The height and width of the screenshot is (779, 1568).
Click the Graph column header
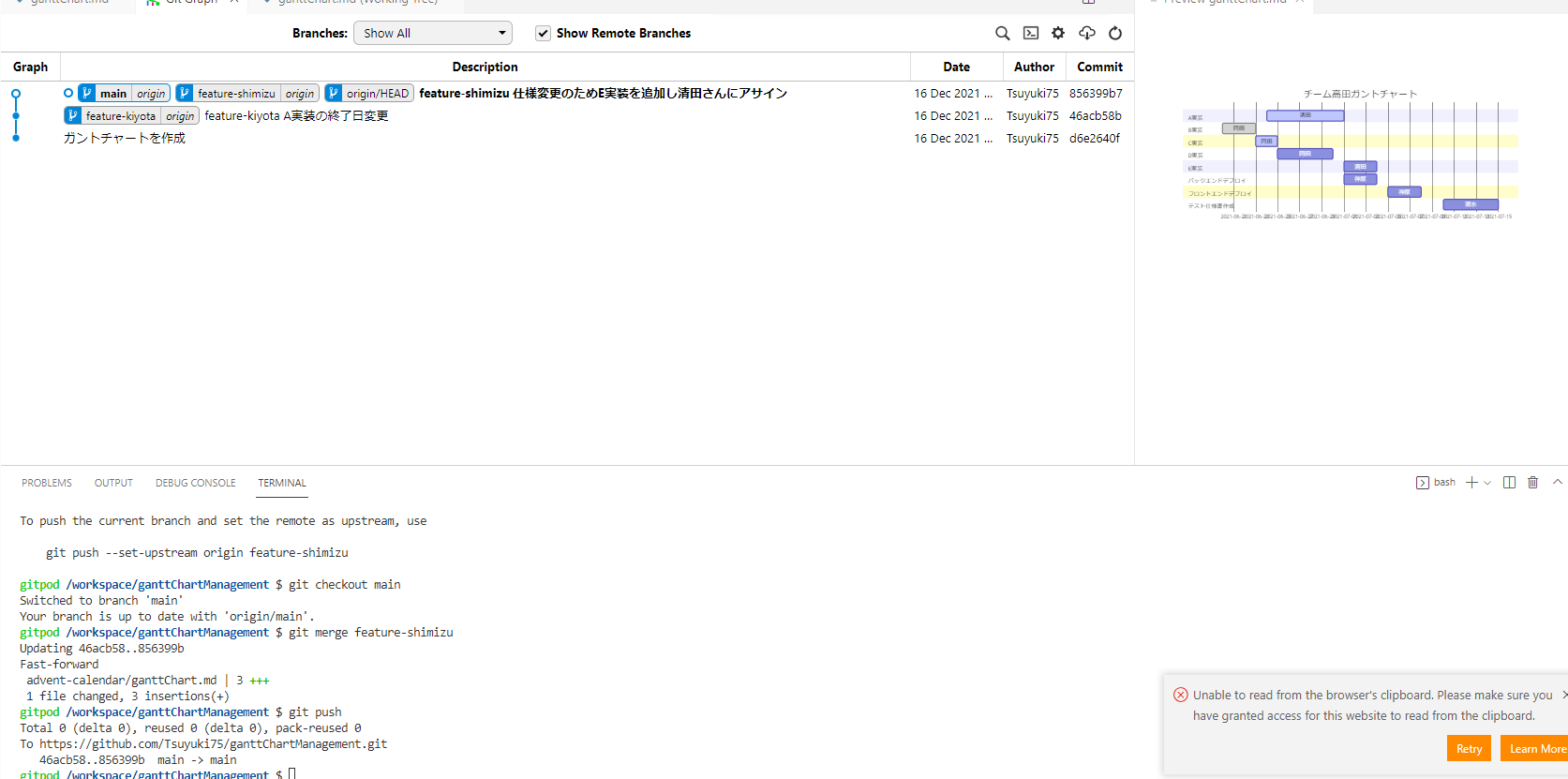tap(30, 67)
